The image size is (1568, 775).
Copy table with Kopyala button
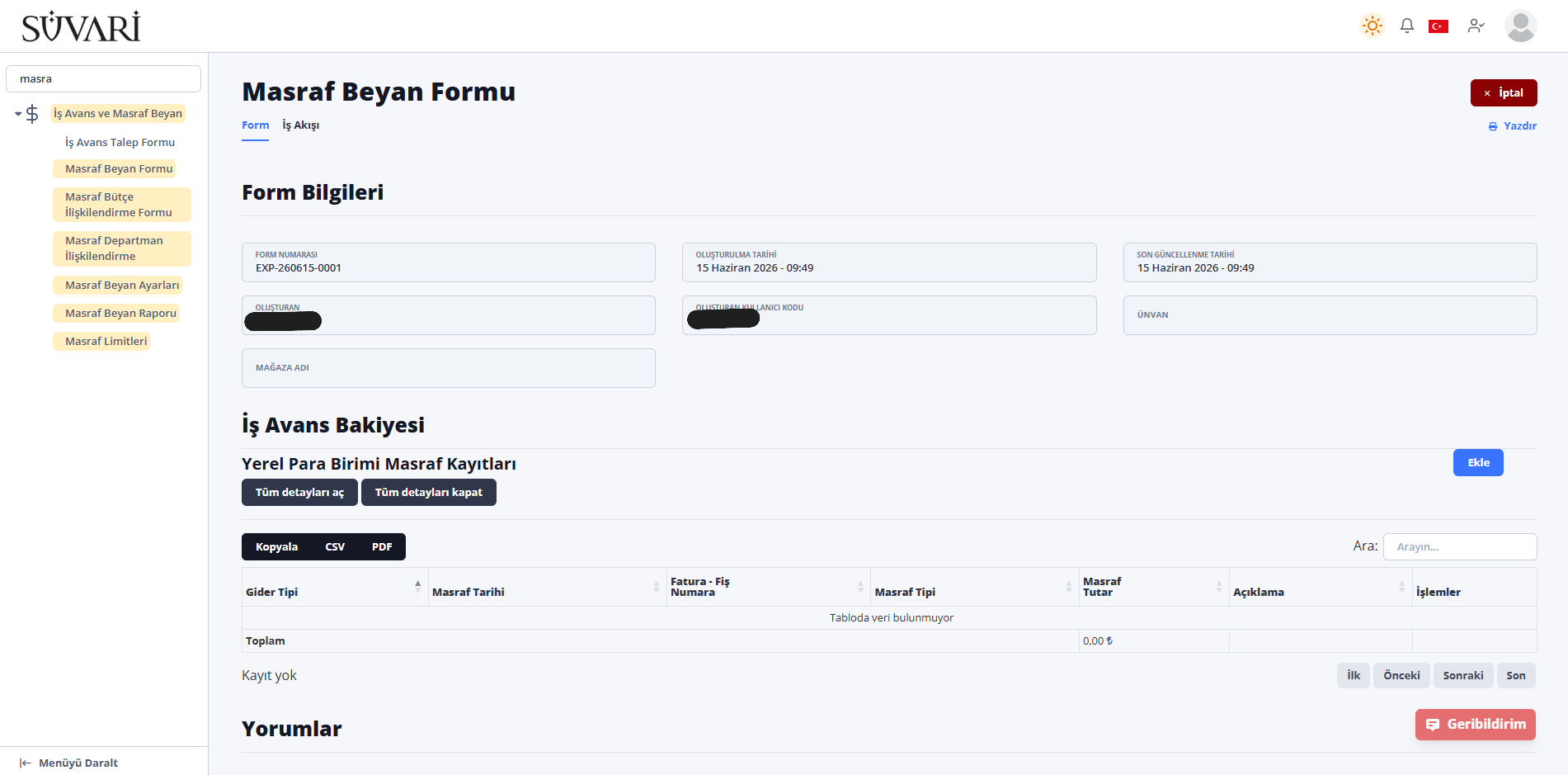[x=276, y=547]
